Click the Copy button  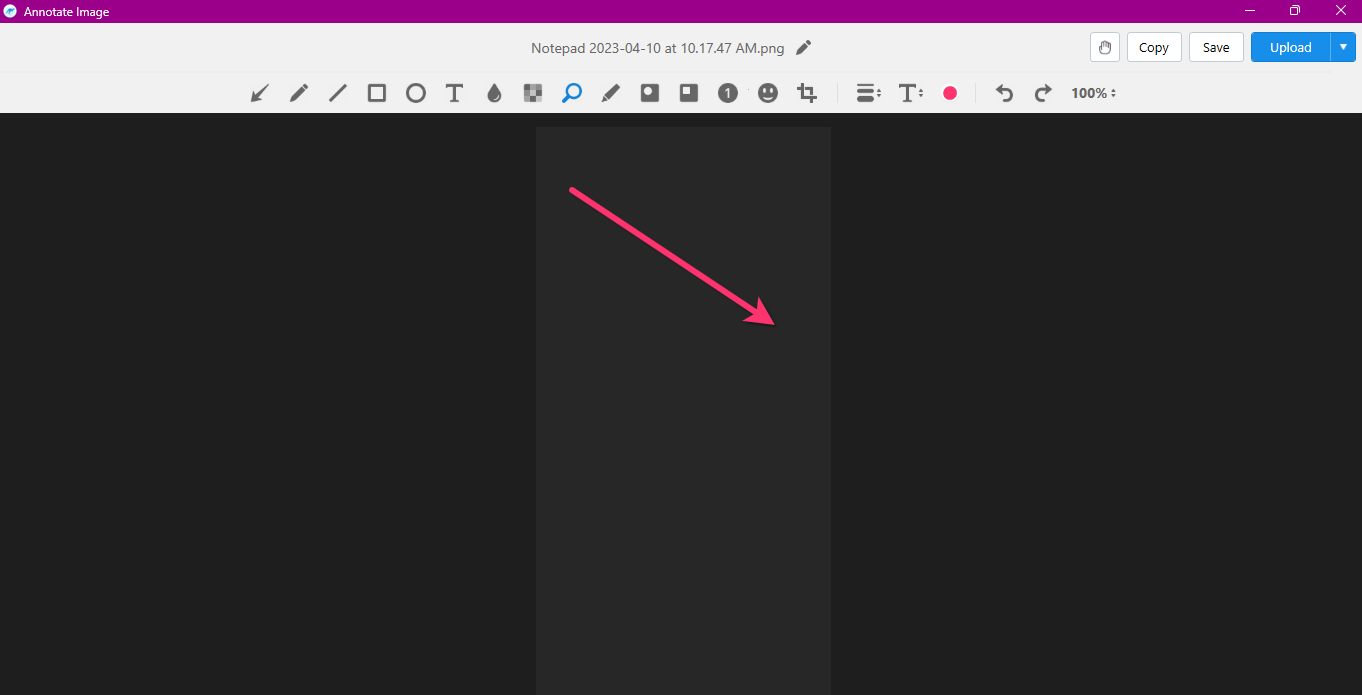(x=1154, y=47)
